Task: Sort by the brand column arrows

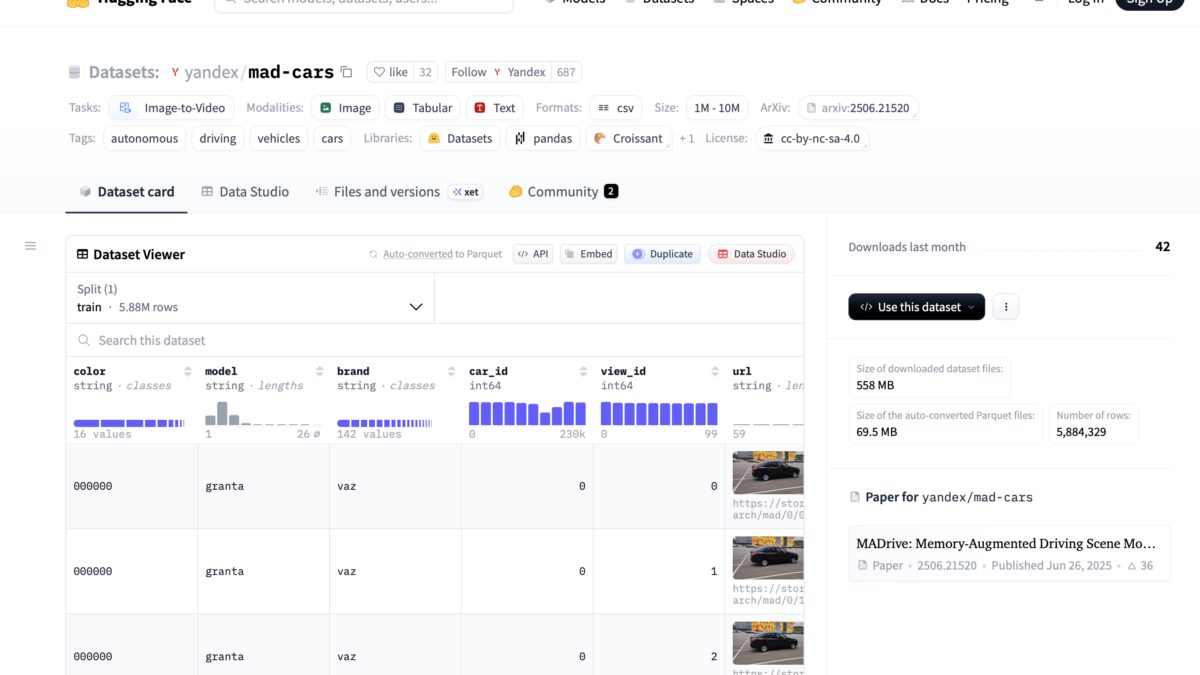Action: (x=451, y=372)
